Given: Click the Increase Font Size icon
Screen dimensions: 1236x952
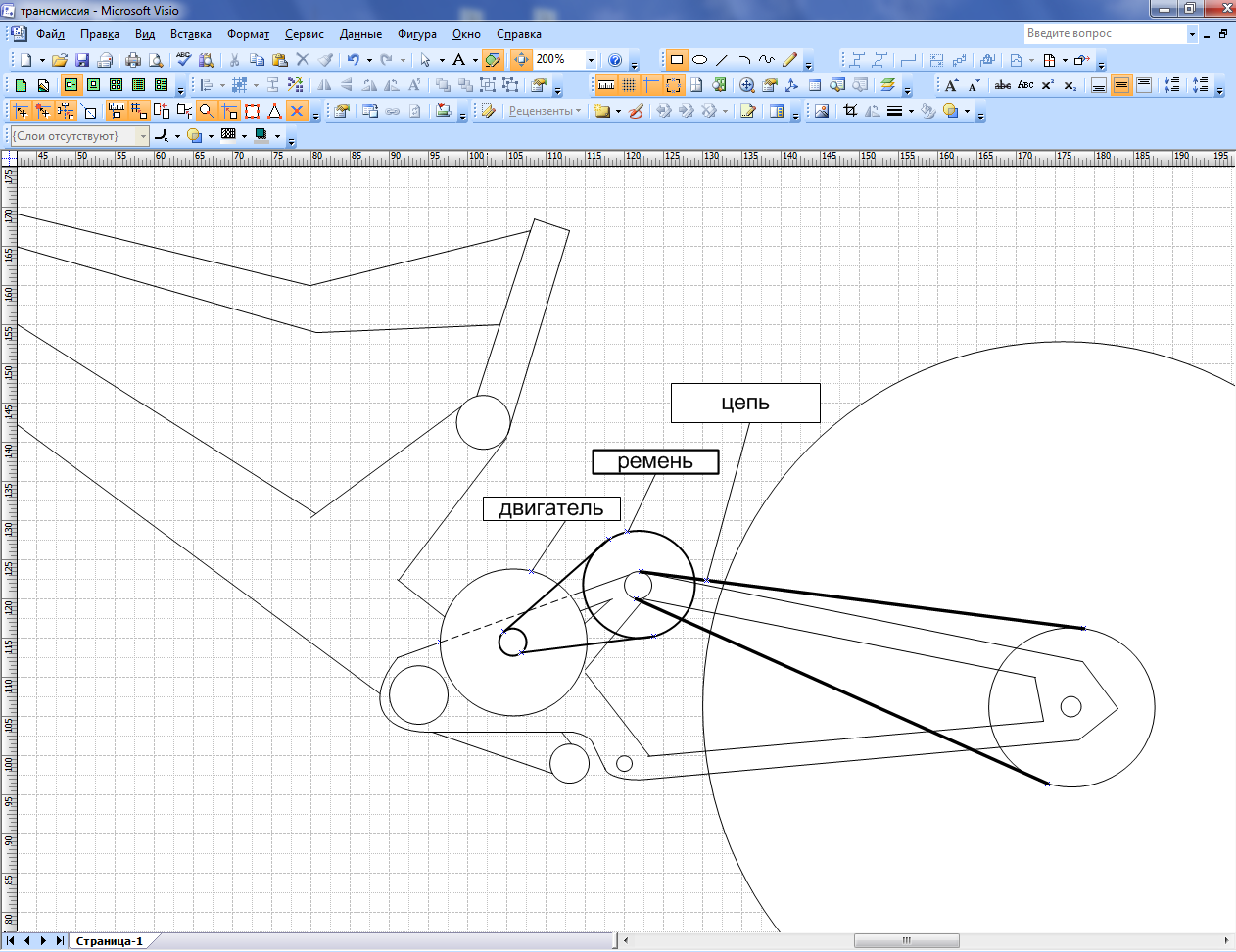Looking at the screenshot, I should [951, 85].
